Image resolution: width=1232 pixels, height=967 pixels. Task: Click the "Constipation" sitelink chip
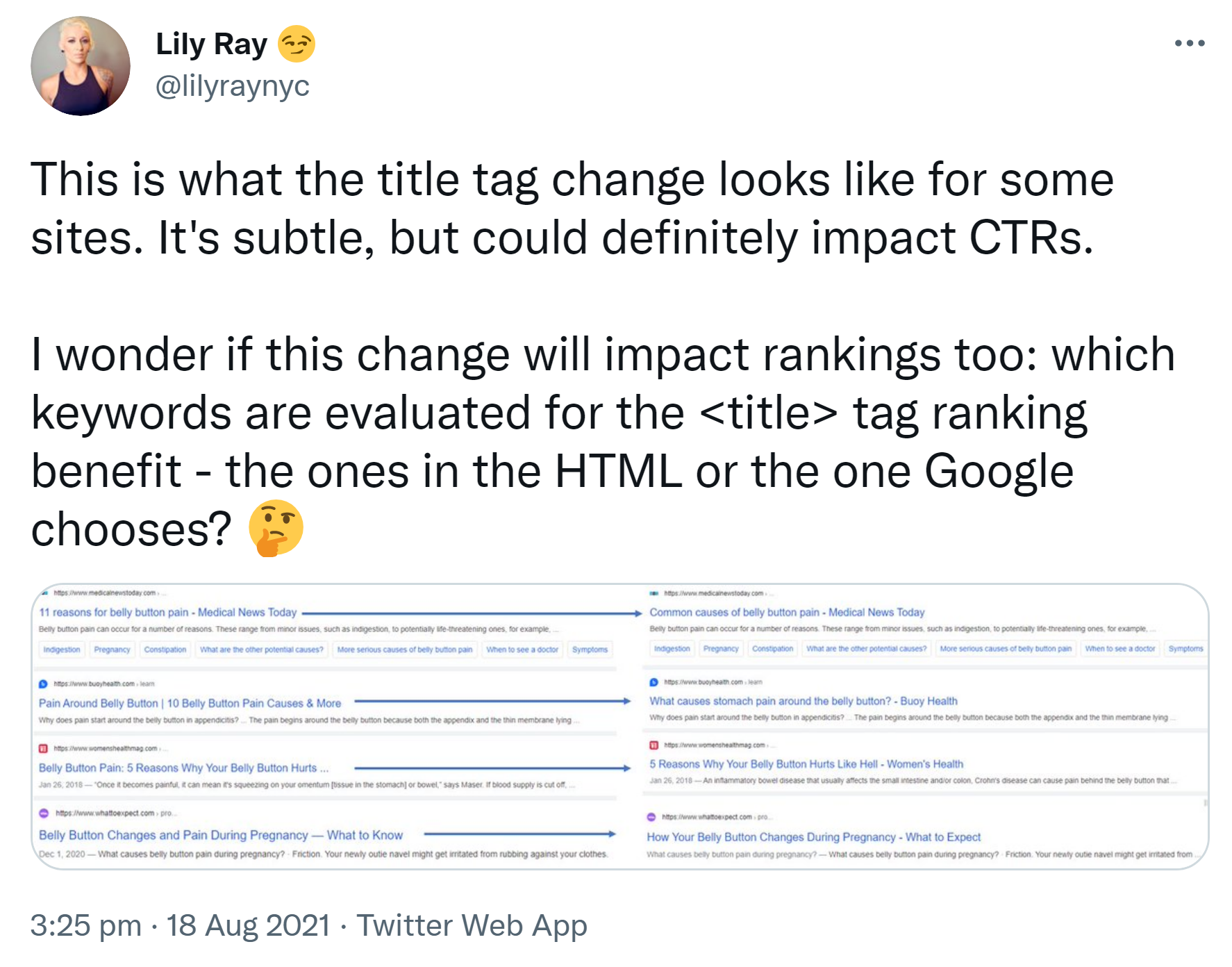pos(165,650)
